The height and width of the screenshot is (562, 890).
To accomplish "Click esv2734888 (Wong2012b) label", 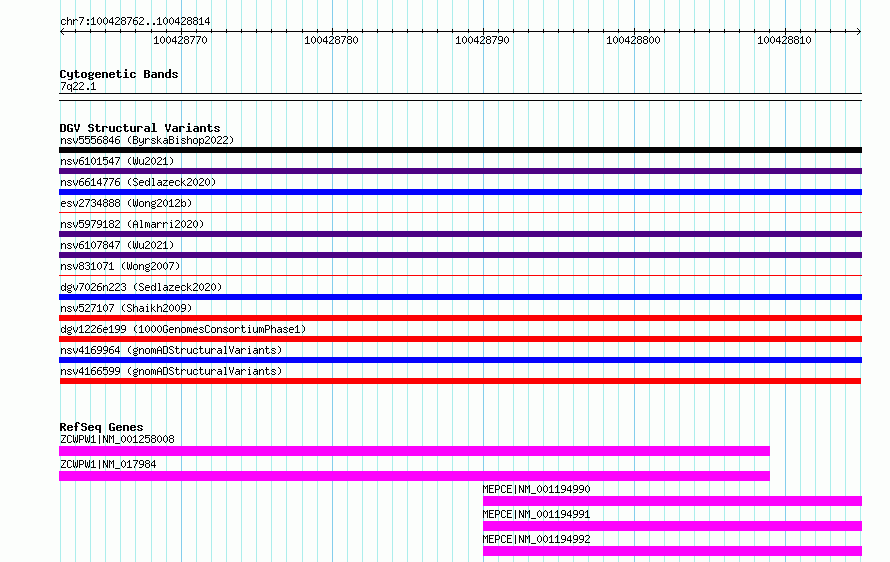I will pos(126,203).
